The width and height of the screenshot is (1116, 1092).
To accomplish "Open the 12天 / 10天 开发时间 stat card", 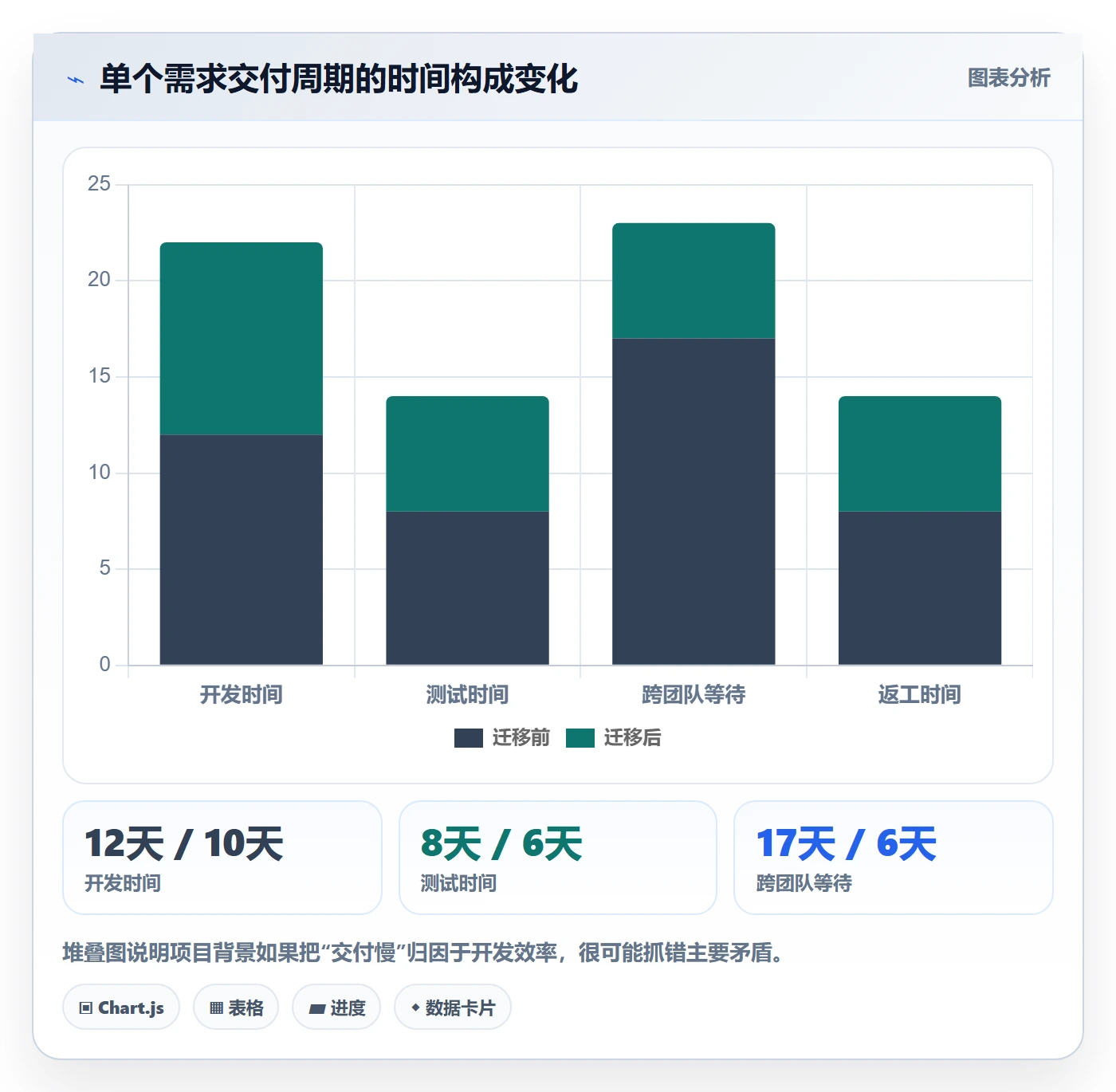I will pos(222,858).
